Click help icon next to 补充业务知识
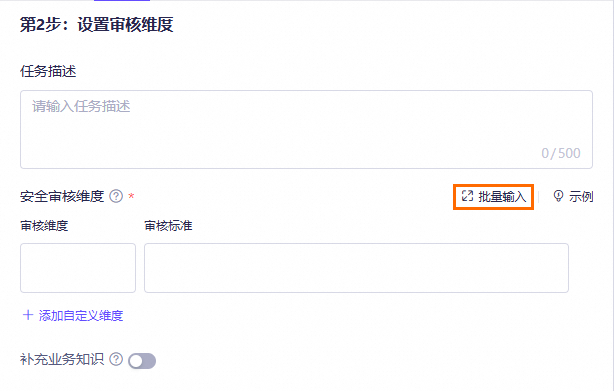Viewport: 614px width, 391px height. tap(116, 359)
